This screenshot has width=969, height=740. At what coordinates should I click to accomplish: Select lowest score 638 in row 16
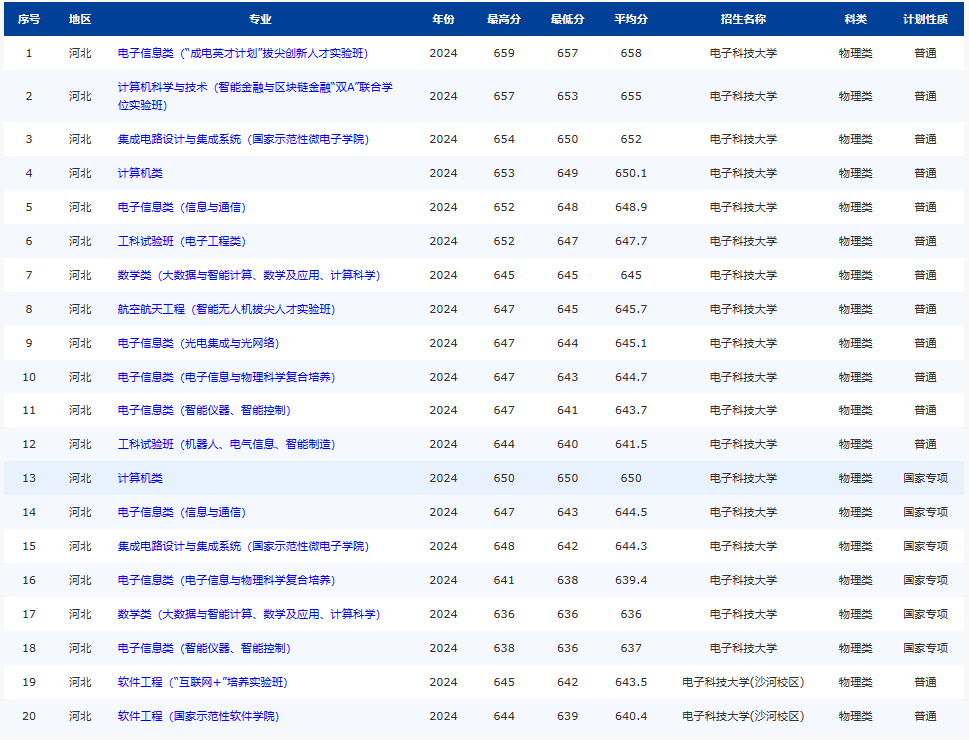568,580
